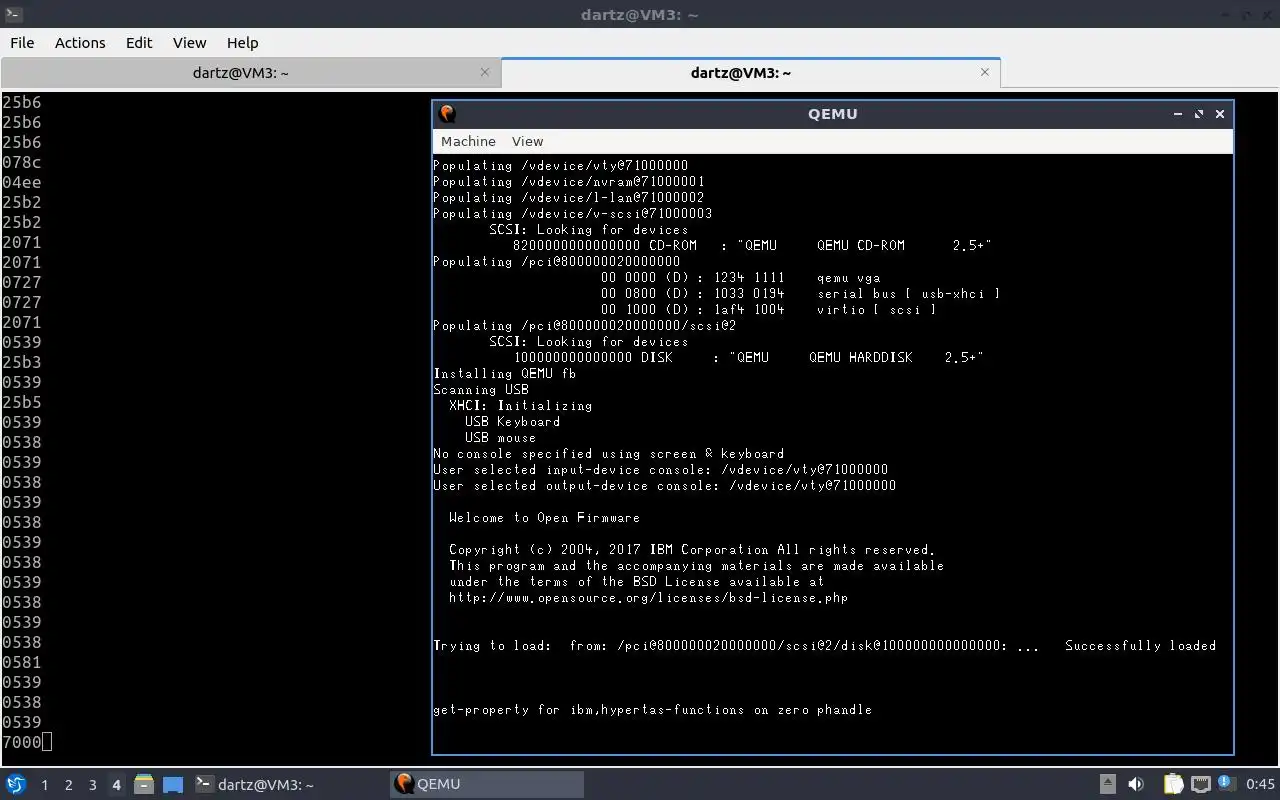1280x800 pixels.
Task: Minimize the QEMU window
Action: pos(1178,114)
